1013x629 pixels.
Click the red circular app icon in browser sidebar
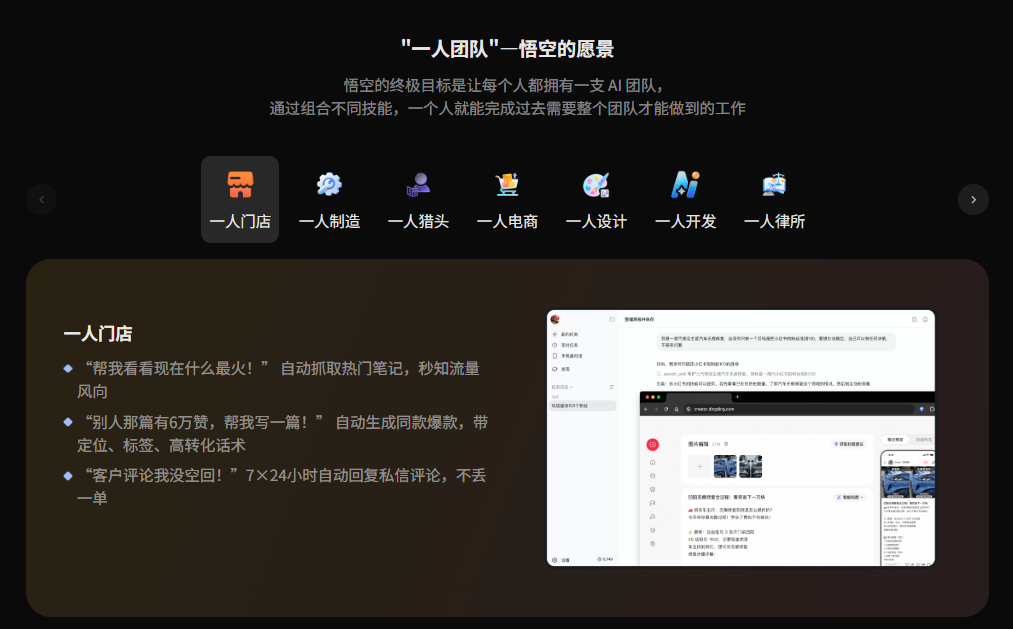(653, 445)
